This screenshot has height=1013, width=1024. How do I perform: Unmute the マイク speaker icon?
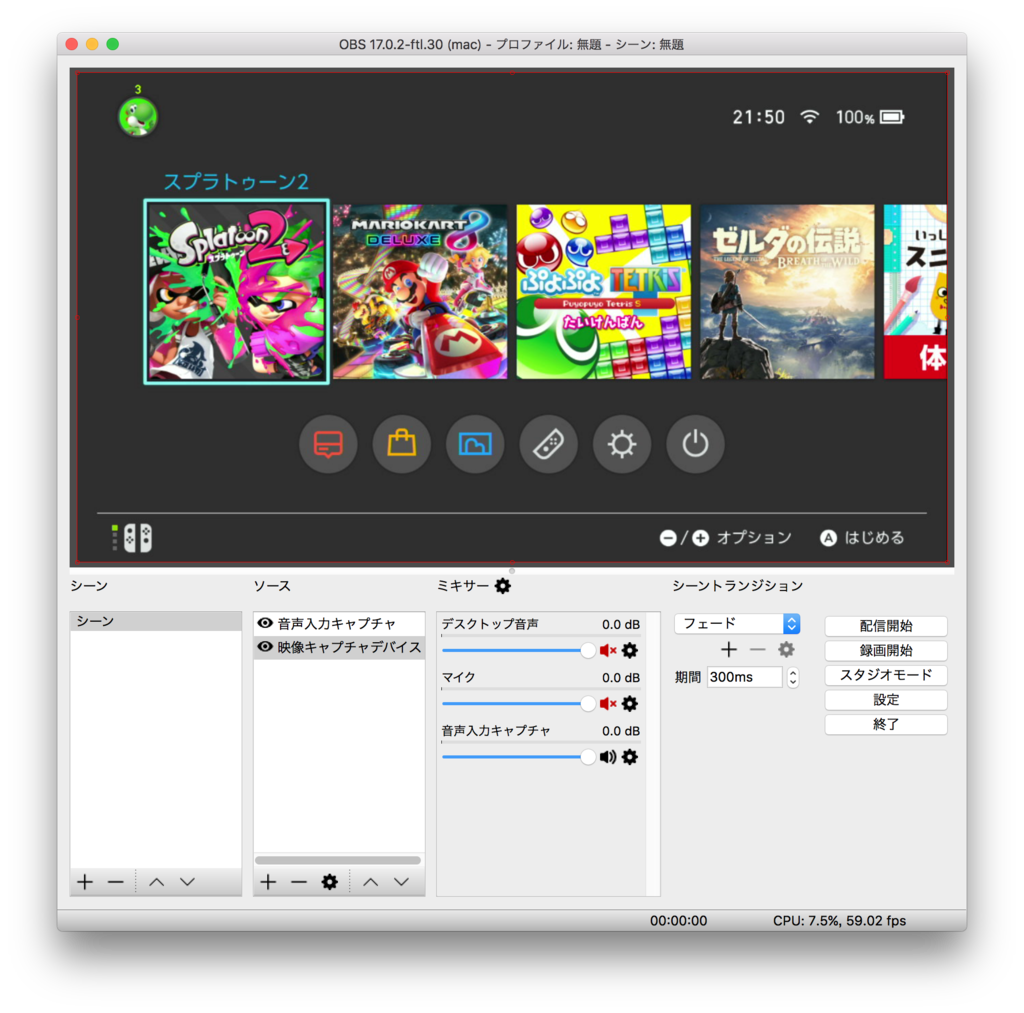pyautogui.click(x=607, y=703)
